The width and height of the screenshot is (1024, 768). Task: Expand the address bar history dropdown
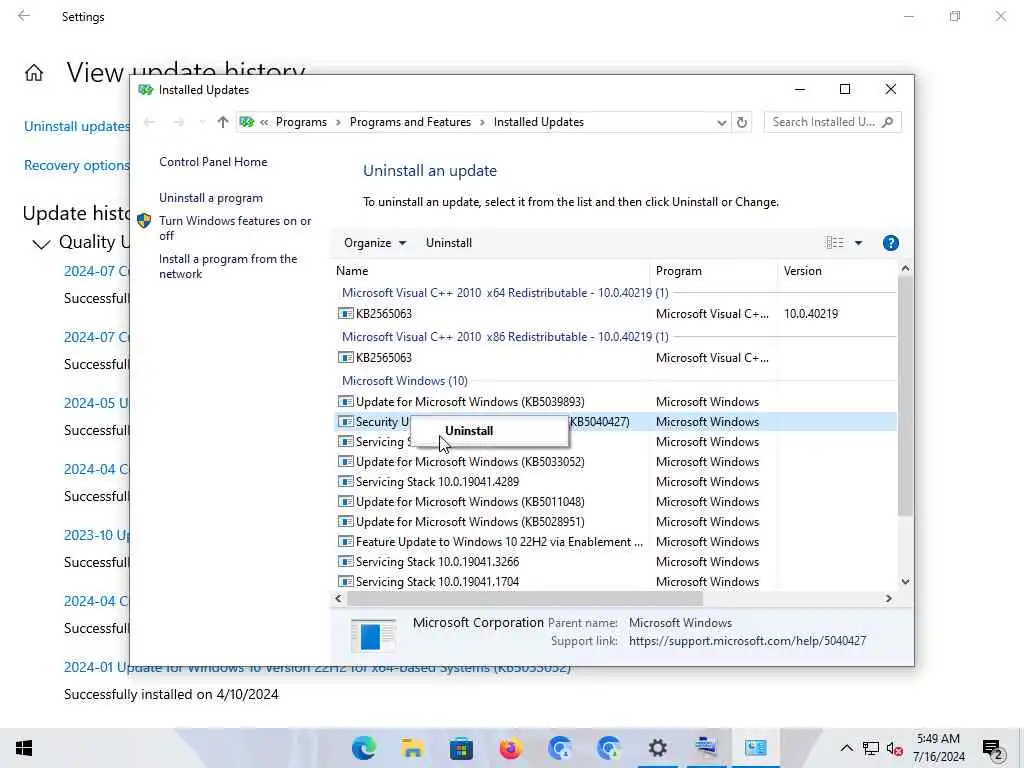click(721, 122)
